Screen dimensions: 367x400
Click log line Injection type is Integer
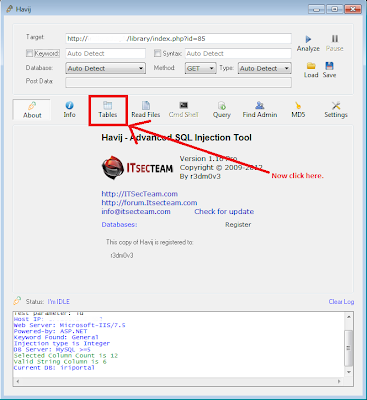point(62,343)
